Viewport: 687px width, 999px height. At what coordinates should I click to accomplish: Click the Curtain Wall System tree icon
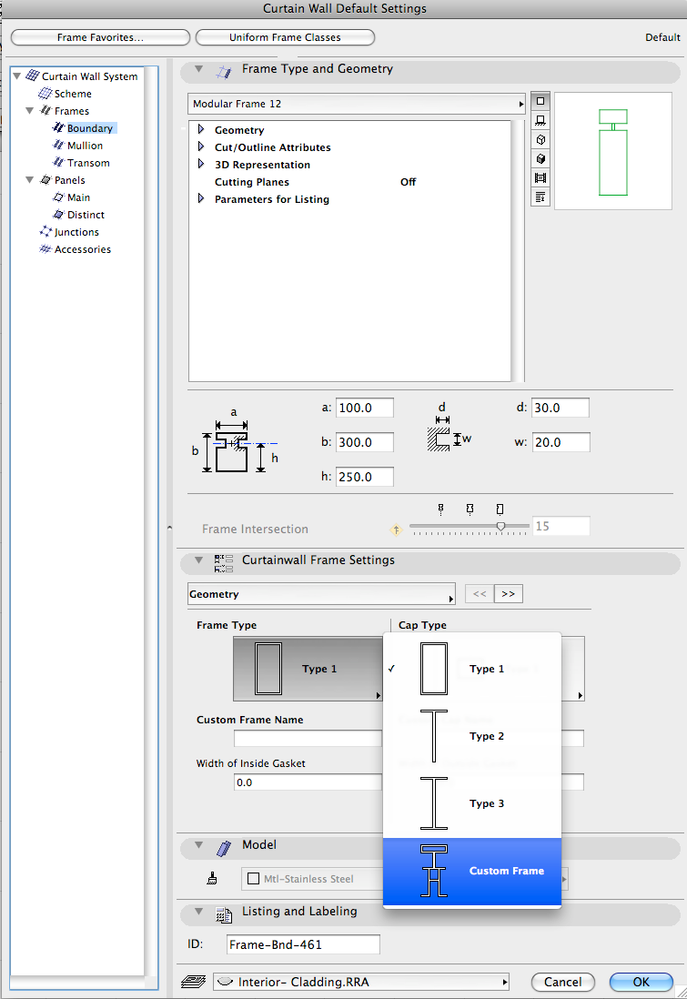click(x=33, y=76)
